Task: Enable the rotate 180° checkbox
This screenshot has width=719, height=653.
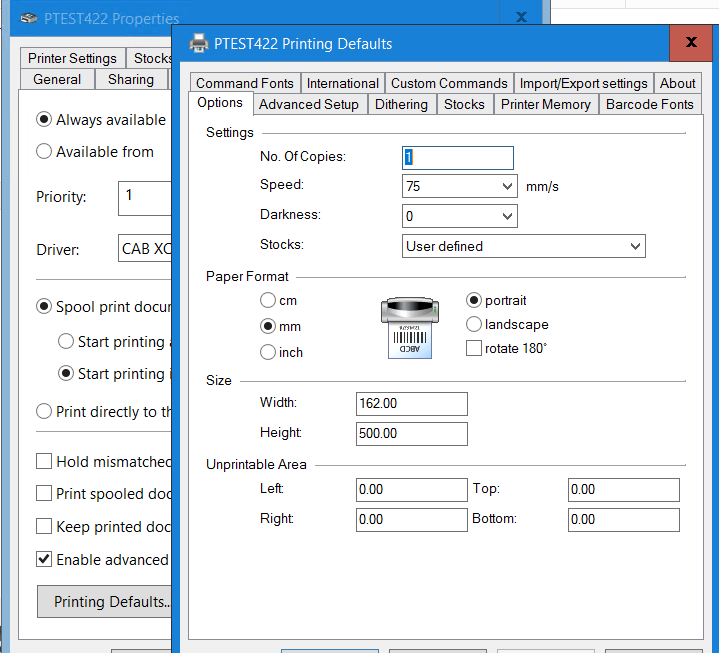Action: (x=474, y=348)
